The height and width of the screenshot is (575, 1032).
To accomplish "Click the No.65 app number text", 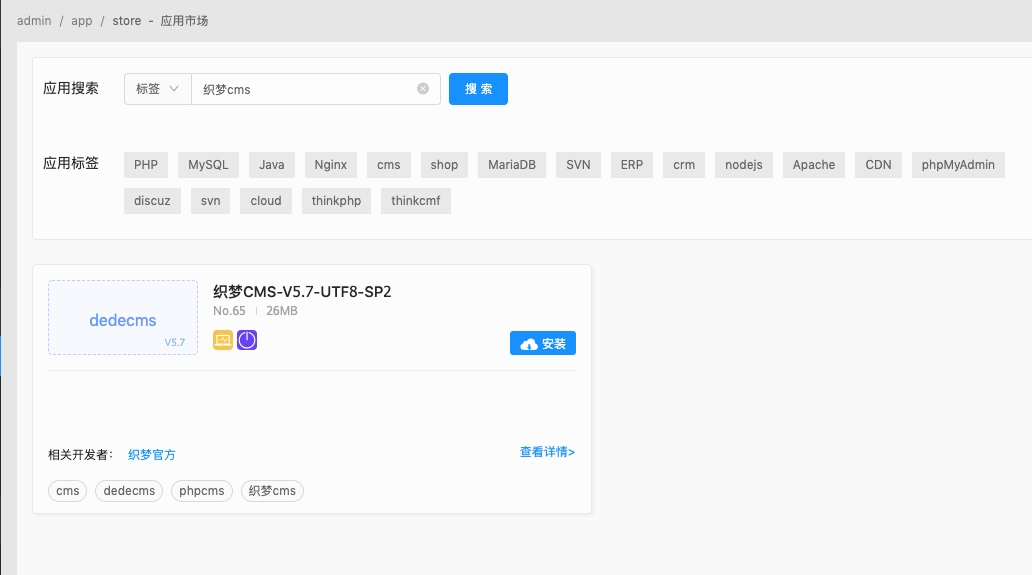I will click(x=229, y=311).
